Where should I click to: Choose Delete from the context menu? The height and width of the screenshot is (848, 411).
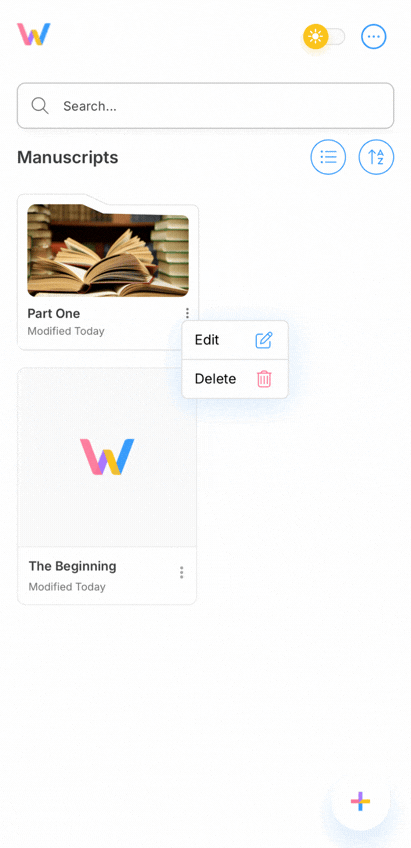point(235,379)
